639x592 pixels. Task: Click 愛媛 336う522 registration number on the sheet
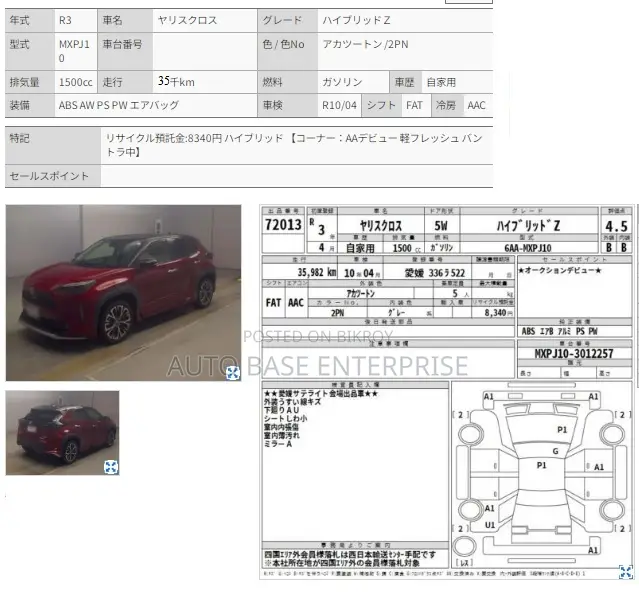point(435,273)
